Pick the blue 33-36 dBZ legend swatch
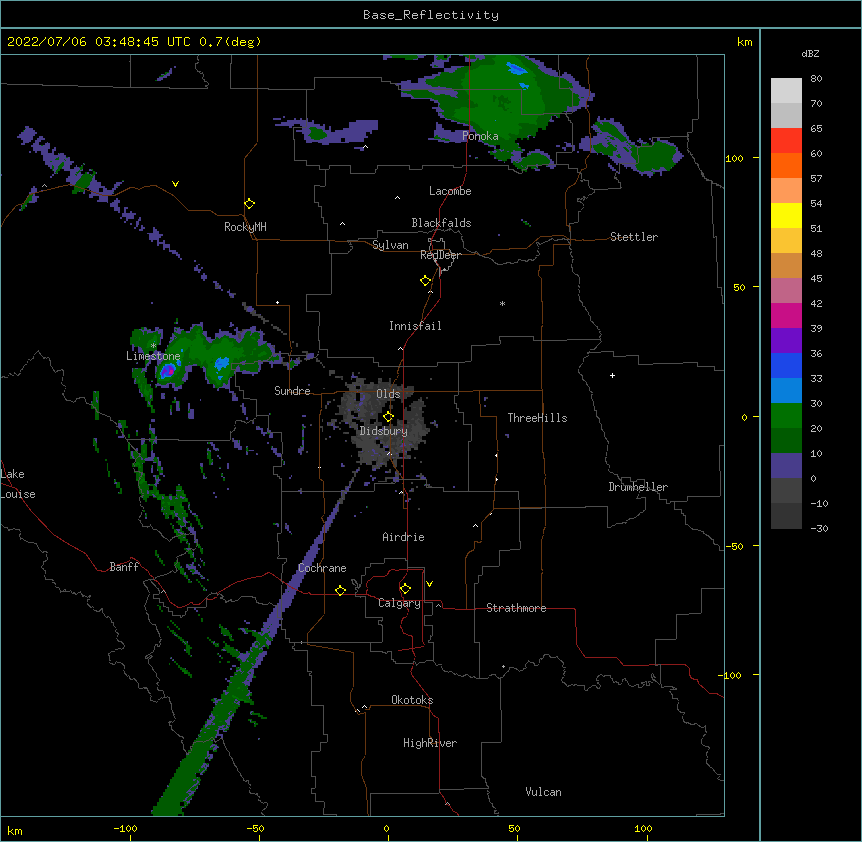The image size is (862, 842). pos(786,365)
